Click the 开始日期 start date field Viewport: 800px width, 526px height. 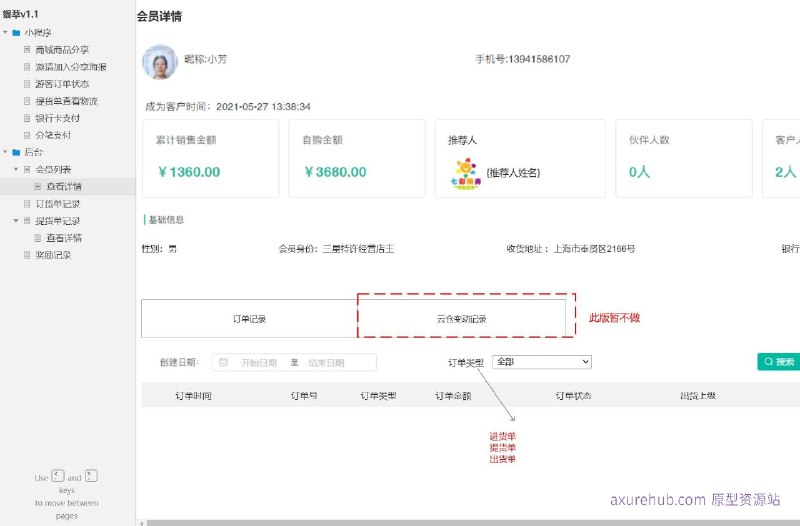tap(259, 362)
